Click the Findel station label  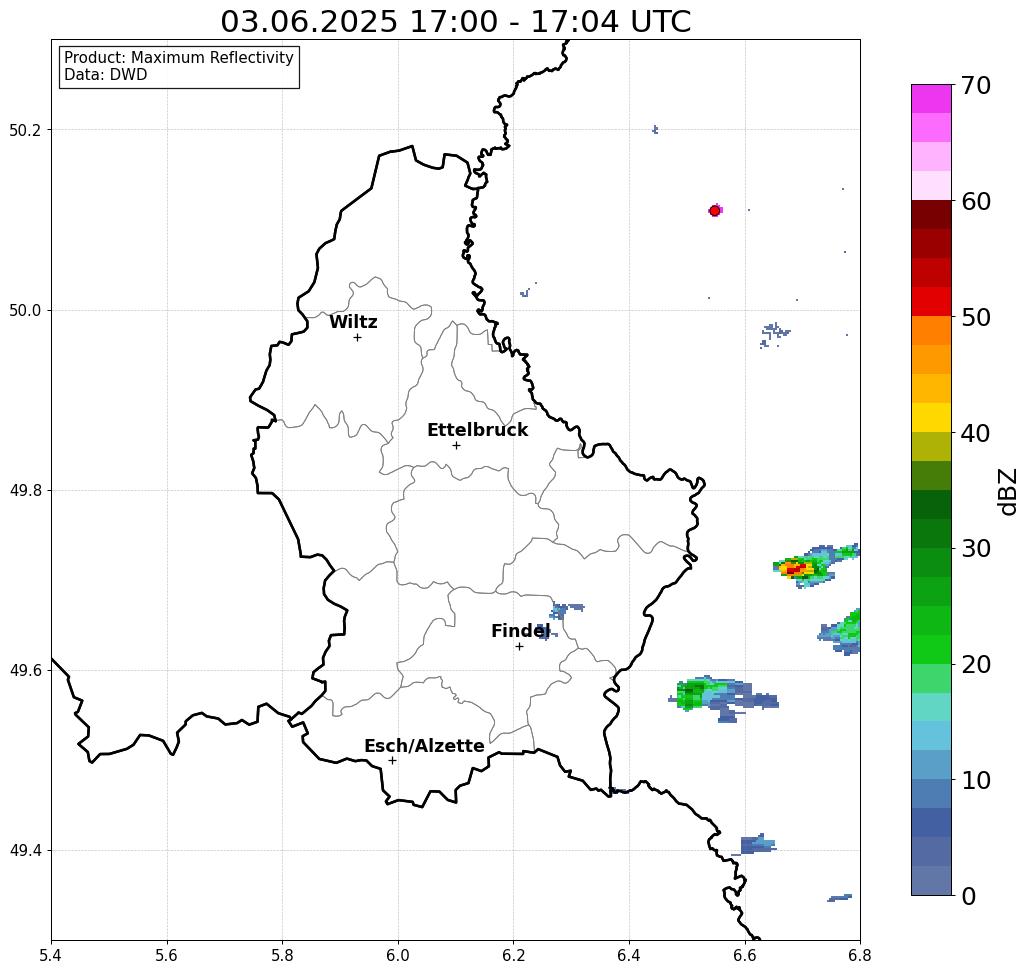click(x=520, y=631)
